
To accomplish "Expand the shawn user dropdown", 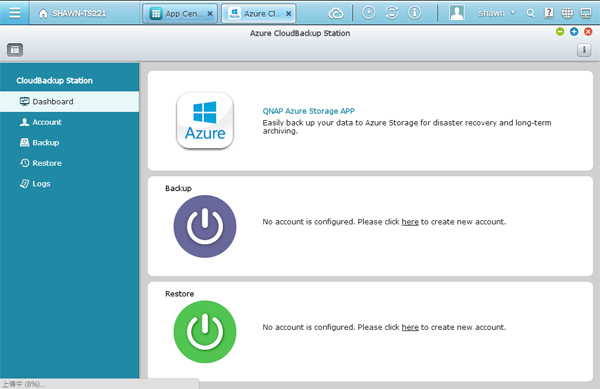I will pos(497,13).
